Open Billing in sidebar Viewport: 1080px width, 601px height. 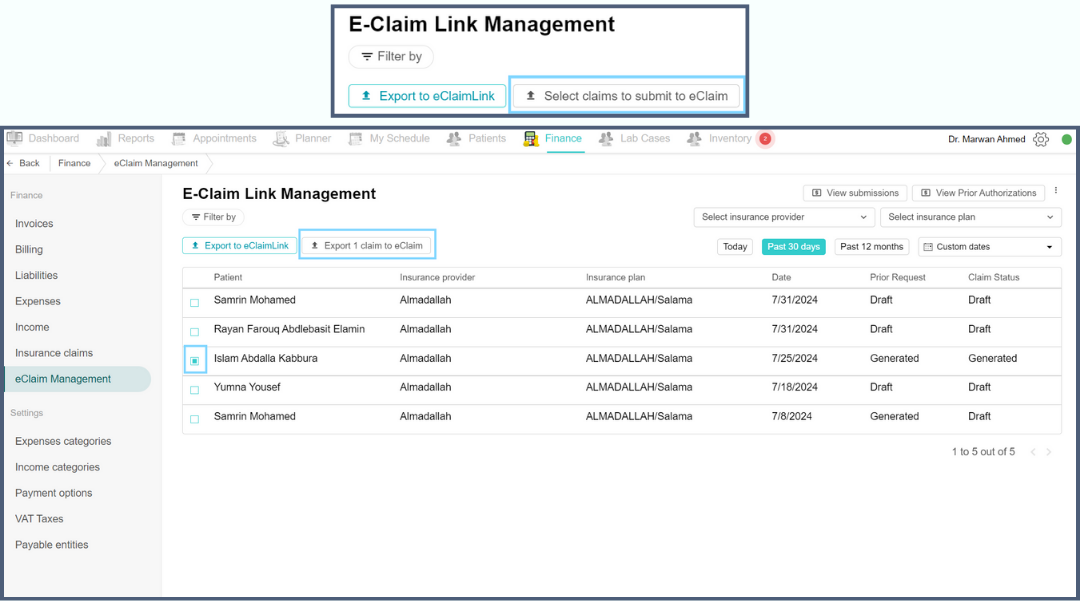29,249
